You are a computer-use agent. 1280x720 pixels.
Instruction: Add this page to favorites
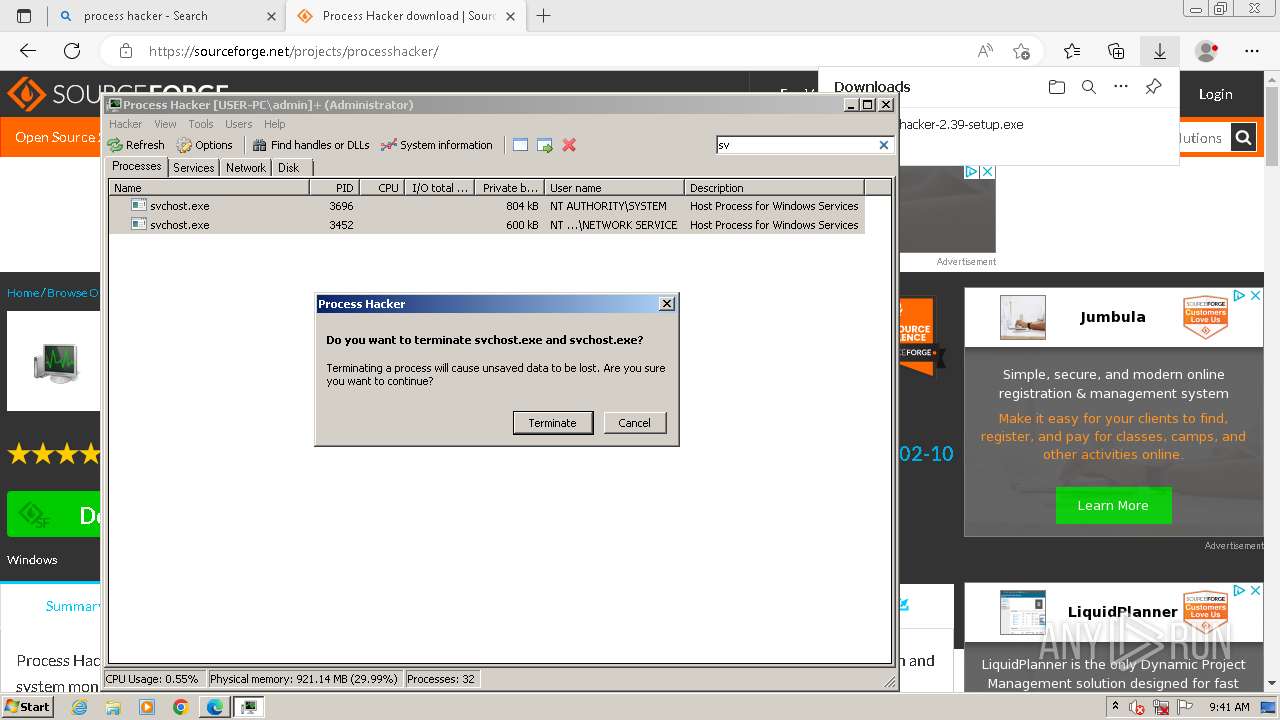pyautogui.click(x=1021, y=51)
